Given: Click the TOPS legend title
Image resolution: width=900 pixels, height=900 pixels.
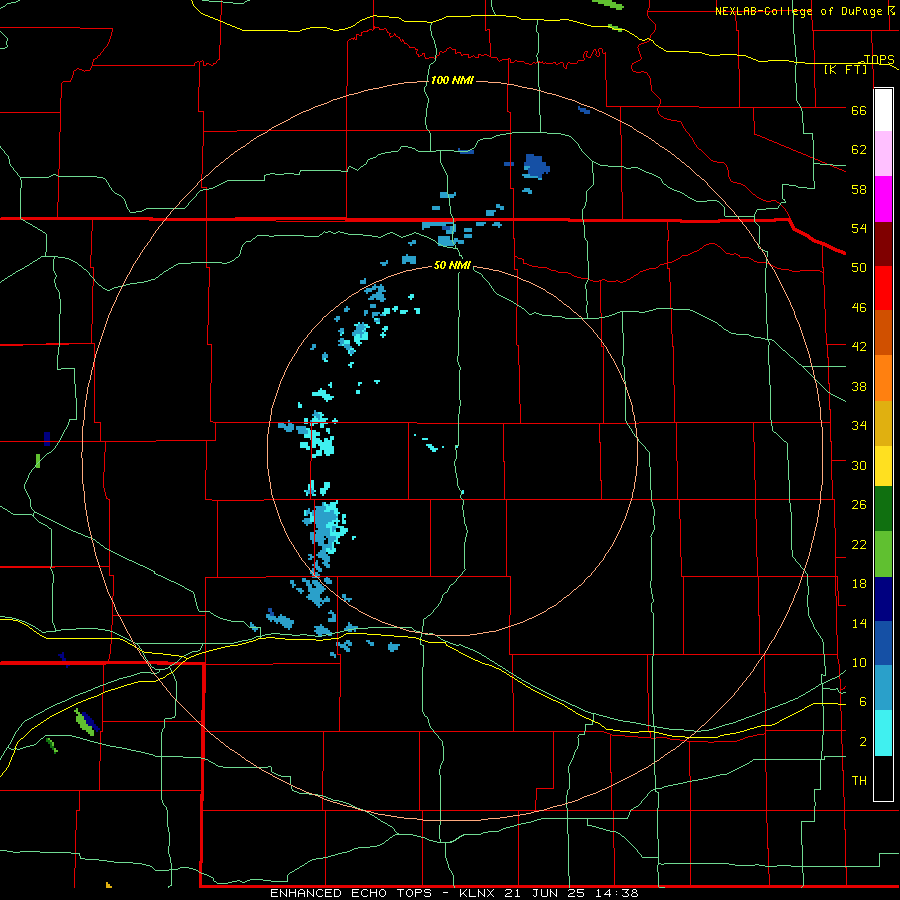Looking at the screenshot, I should tap(879, 59).
